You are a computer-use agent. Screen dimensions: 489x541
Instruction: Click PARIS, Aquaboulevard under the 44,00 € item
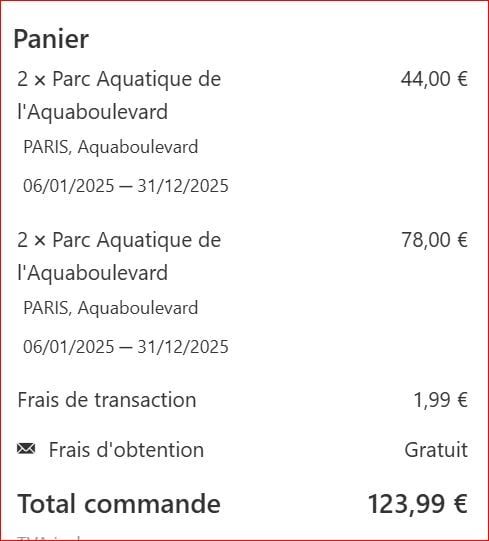point(110,147)
